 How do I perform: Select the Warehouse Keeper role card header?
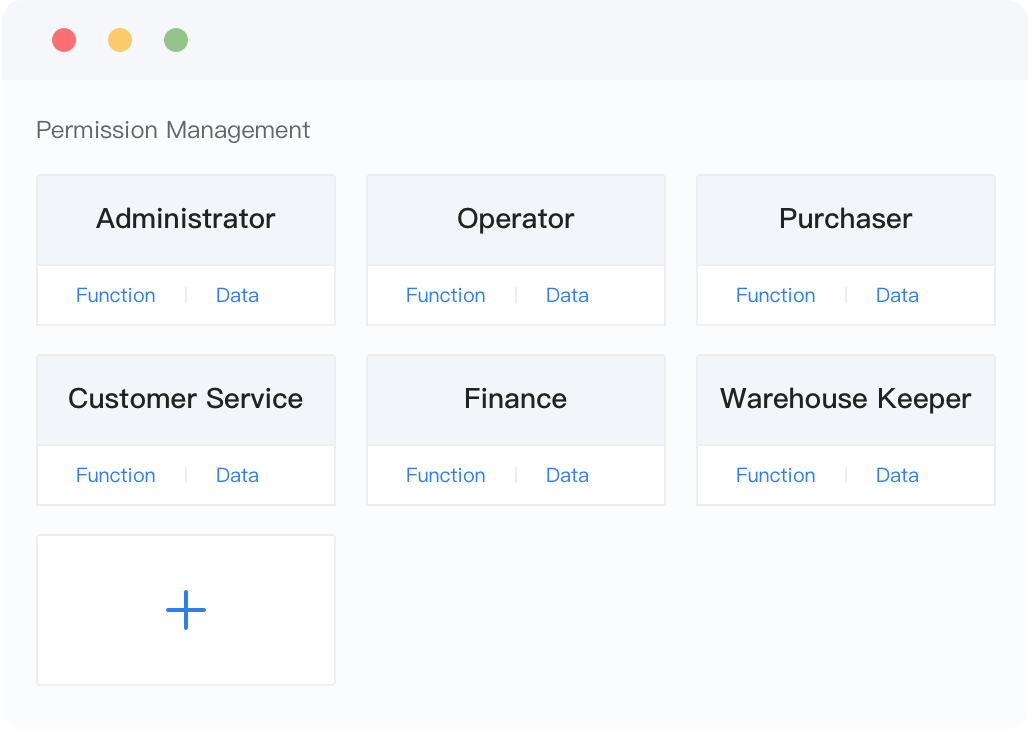(x=846, y=399)
